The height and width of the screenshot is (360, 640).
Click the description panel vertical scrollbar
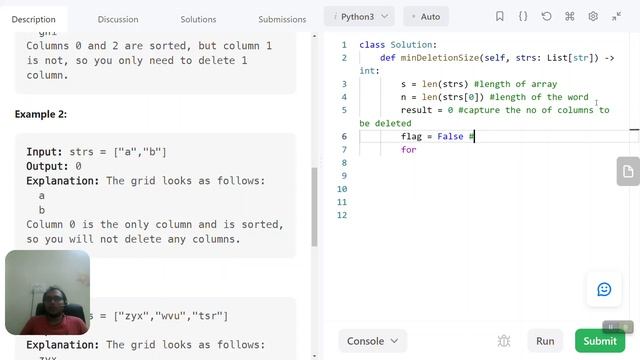314,207
